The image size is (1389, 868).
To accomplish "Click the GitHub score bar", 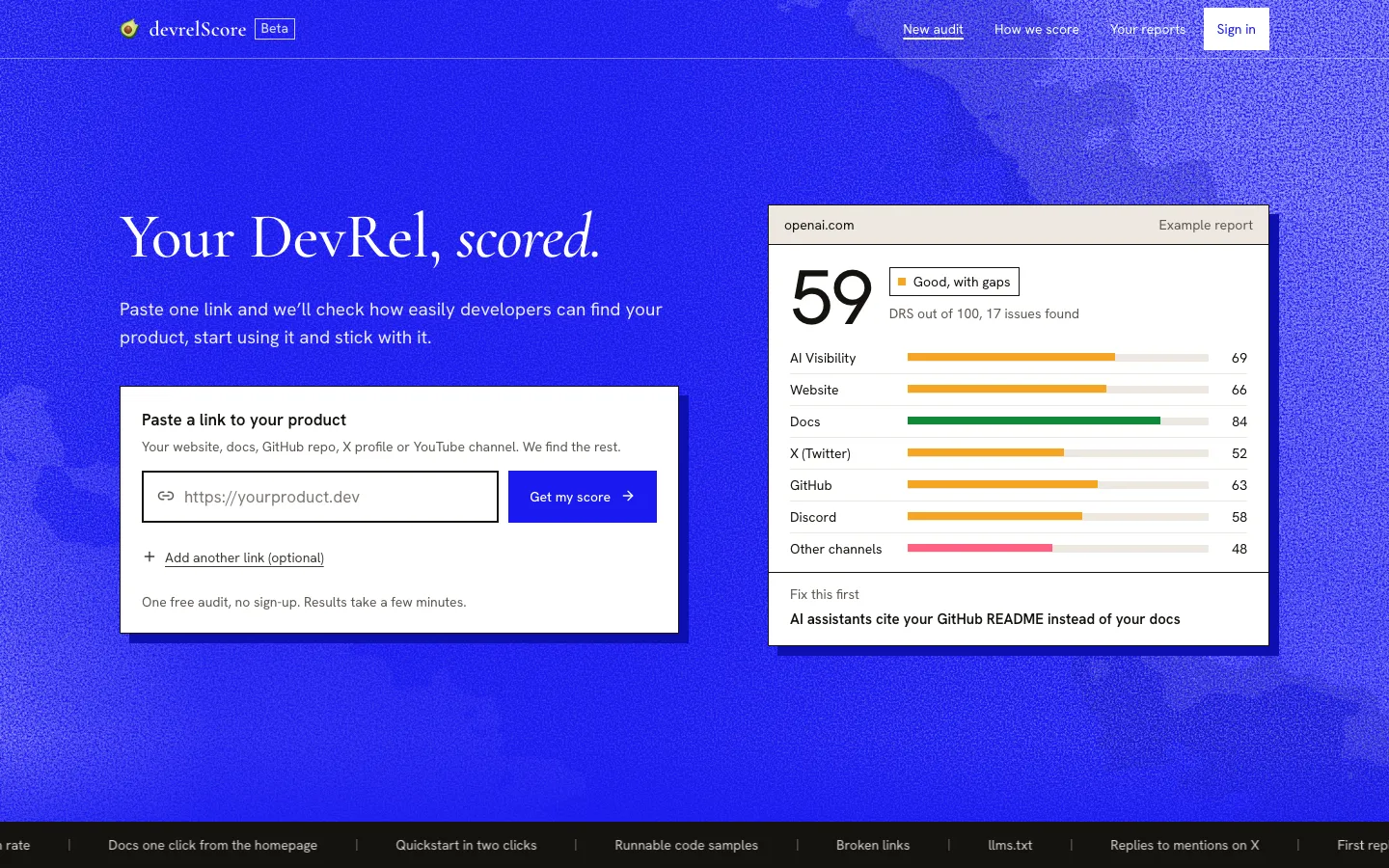I will (x=1058, y=484).
